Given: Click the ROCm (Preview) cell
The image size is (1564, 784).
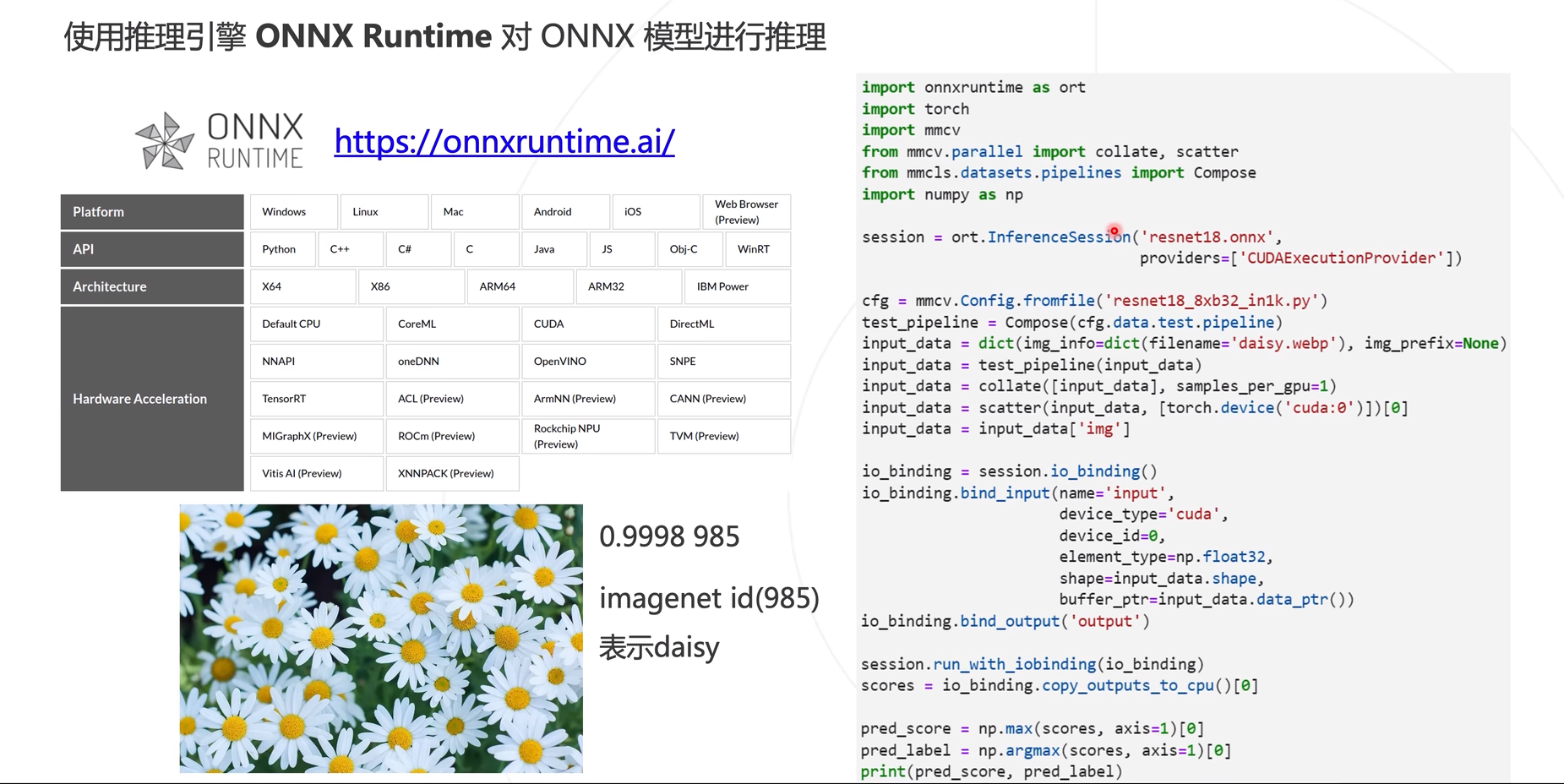Looking at the screenshot, I should point(453,436).
